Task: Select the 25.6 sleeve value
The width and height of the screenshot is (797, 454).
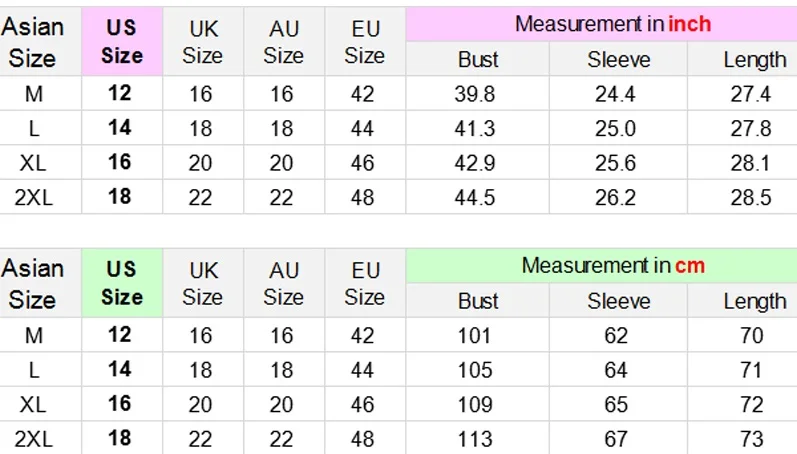Action: [615, 163]
